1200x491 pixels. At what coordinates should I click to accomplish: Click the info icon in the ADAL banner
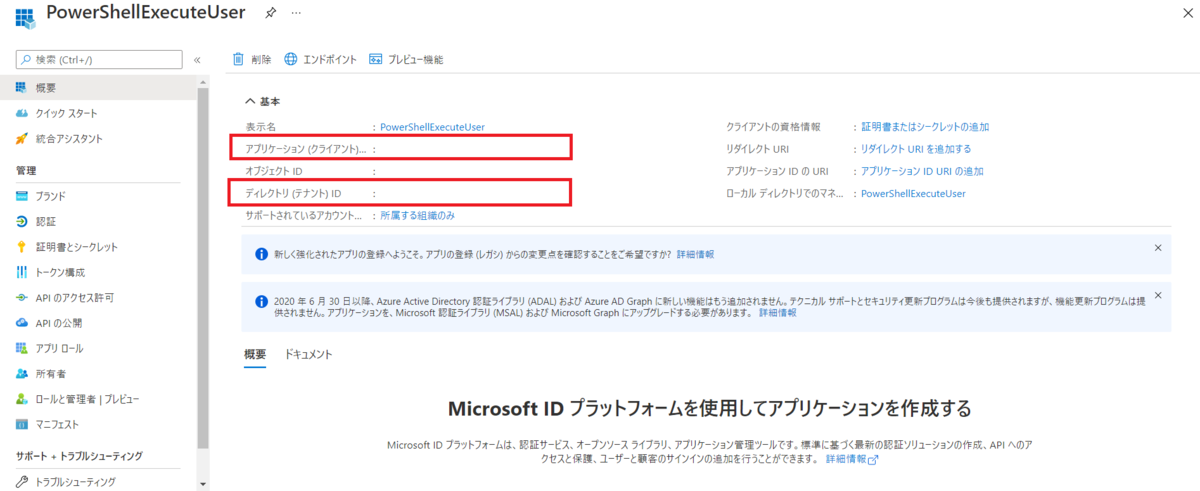[x=261, y=300]
